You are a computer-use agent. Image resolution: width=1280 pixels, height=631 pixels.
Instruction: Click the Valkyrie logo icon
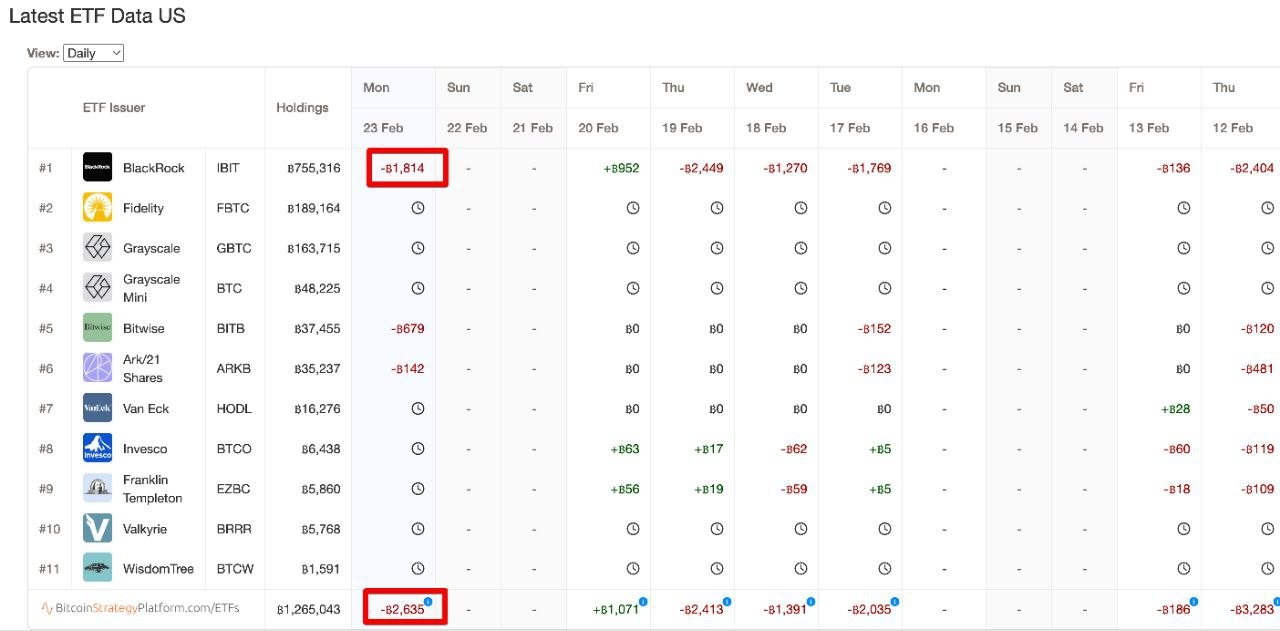98,528
